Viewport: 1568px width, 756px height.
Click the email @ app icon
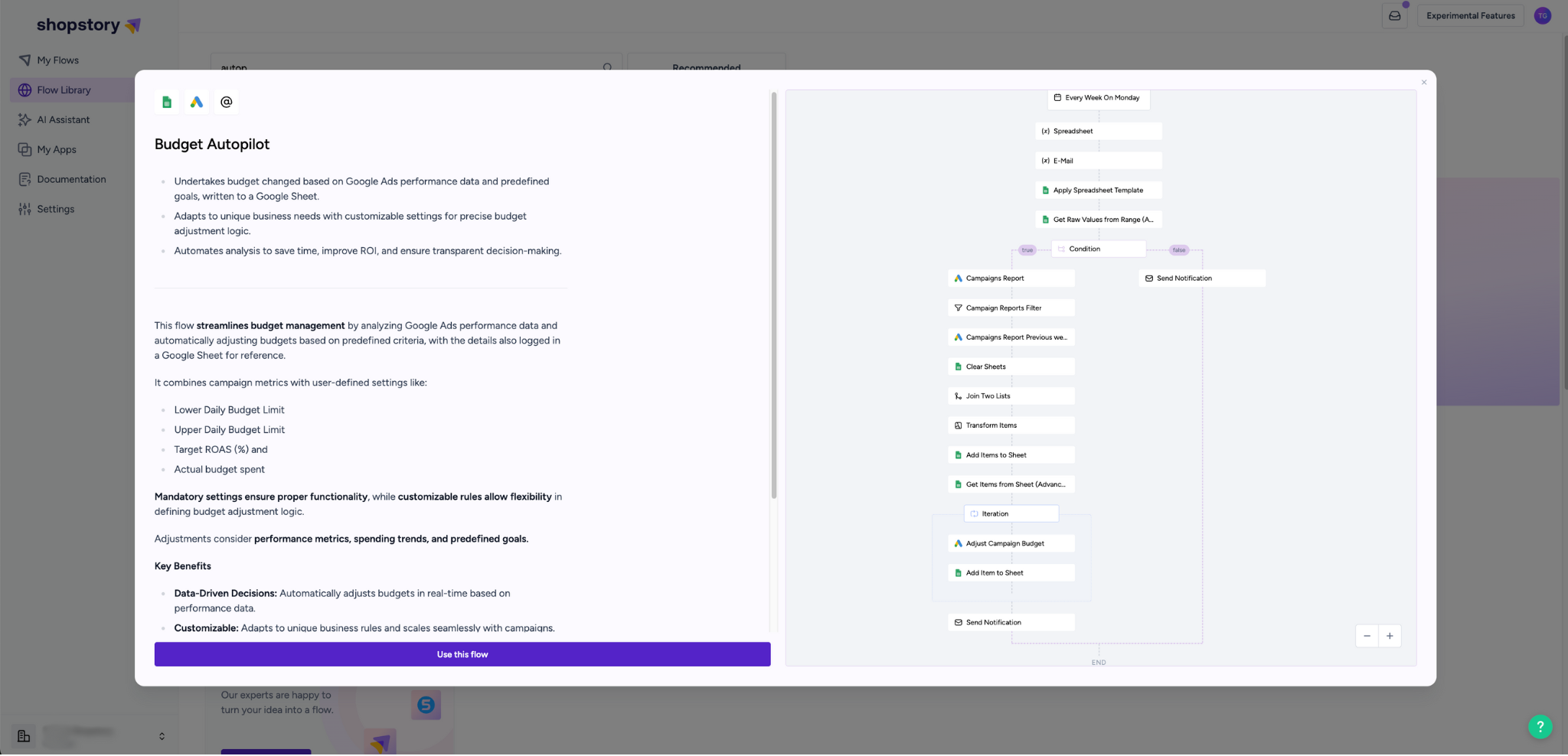pyautogui.click(x=227, y=102)
